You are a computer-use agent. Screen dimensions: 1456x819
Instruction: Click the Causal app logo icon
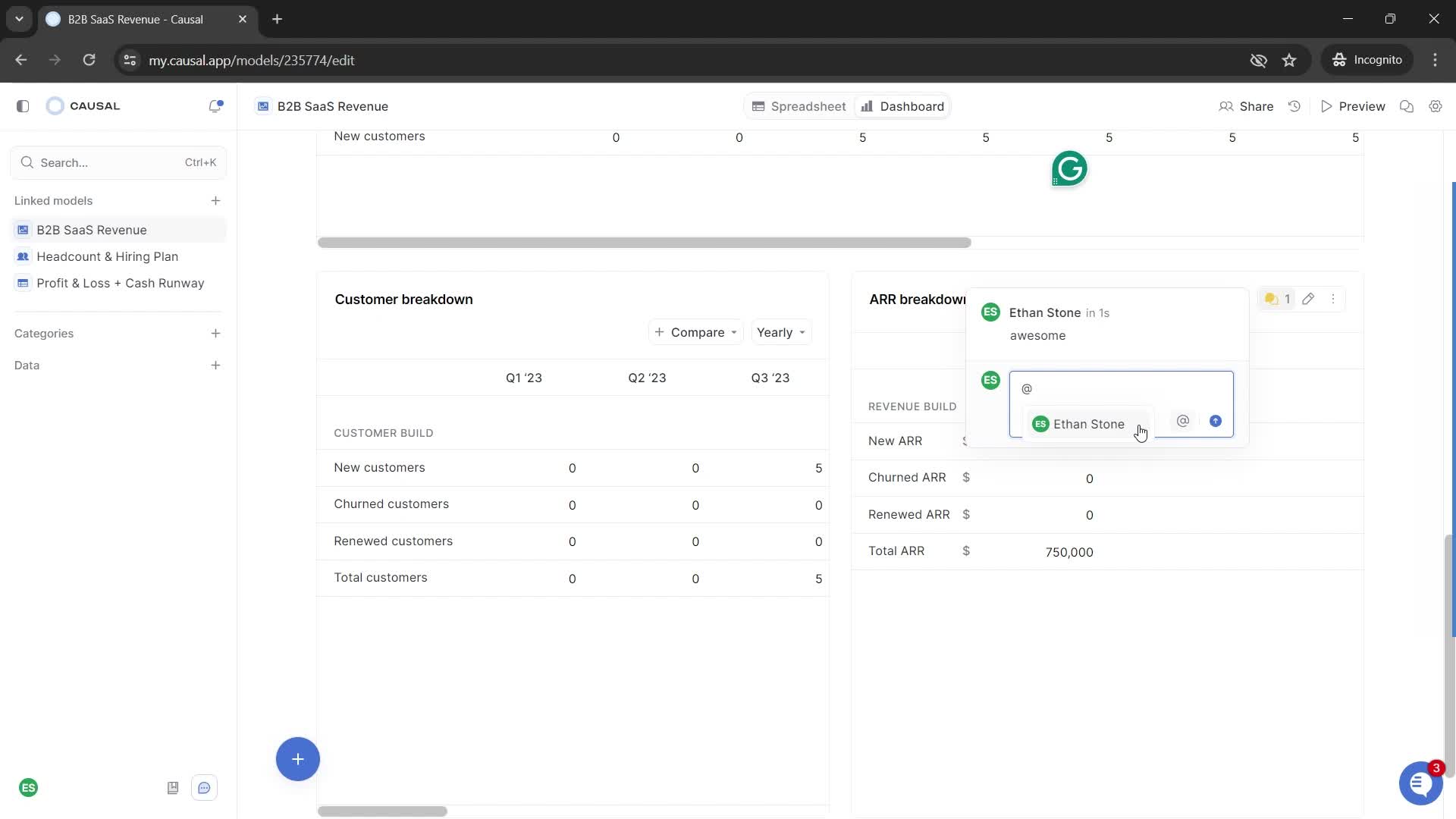point(54,105)
